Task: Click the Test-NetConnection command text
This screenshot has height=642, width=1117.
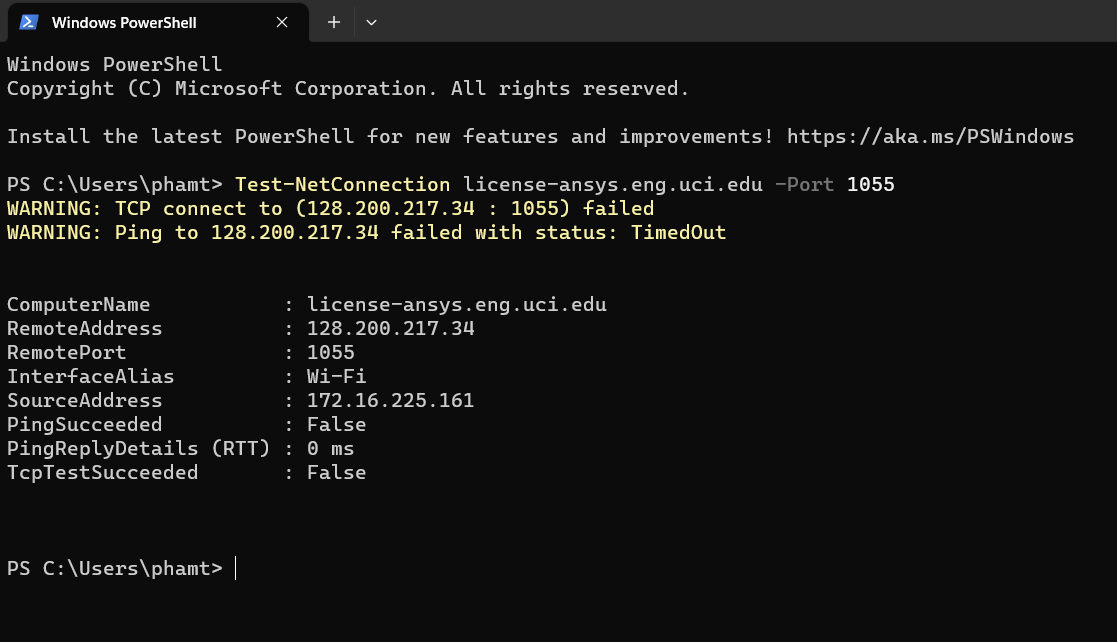Action: pyautogui.click(x=343, y=185)
